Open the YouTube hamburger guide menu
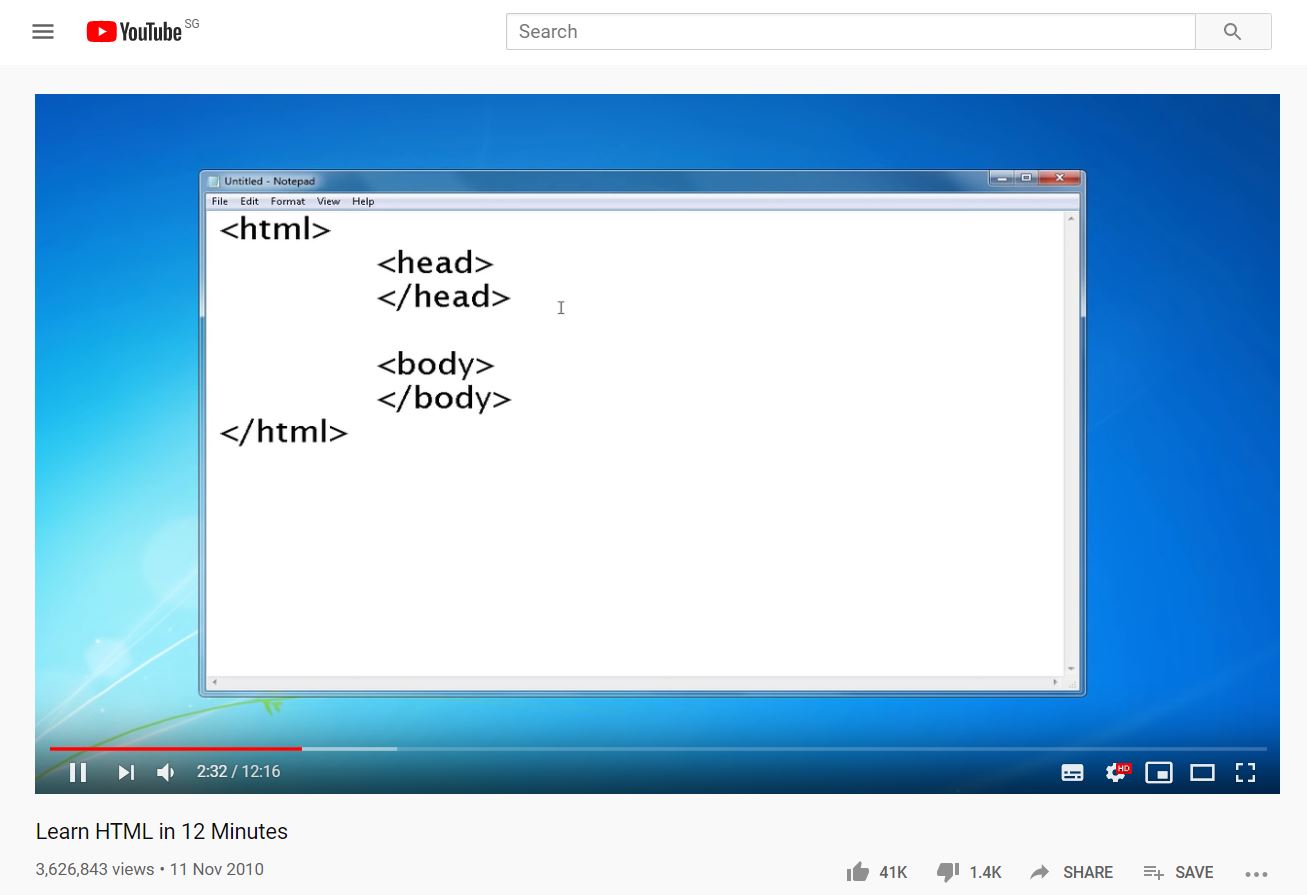Viewport: 1307px width, 895px height. [43, 32]
